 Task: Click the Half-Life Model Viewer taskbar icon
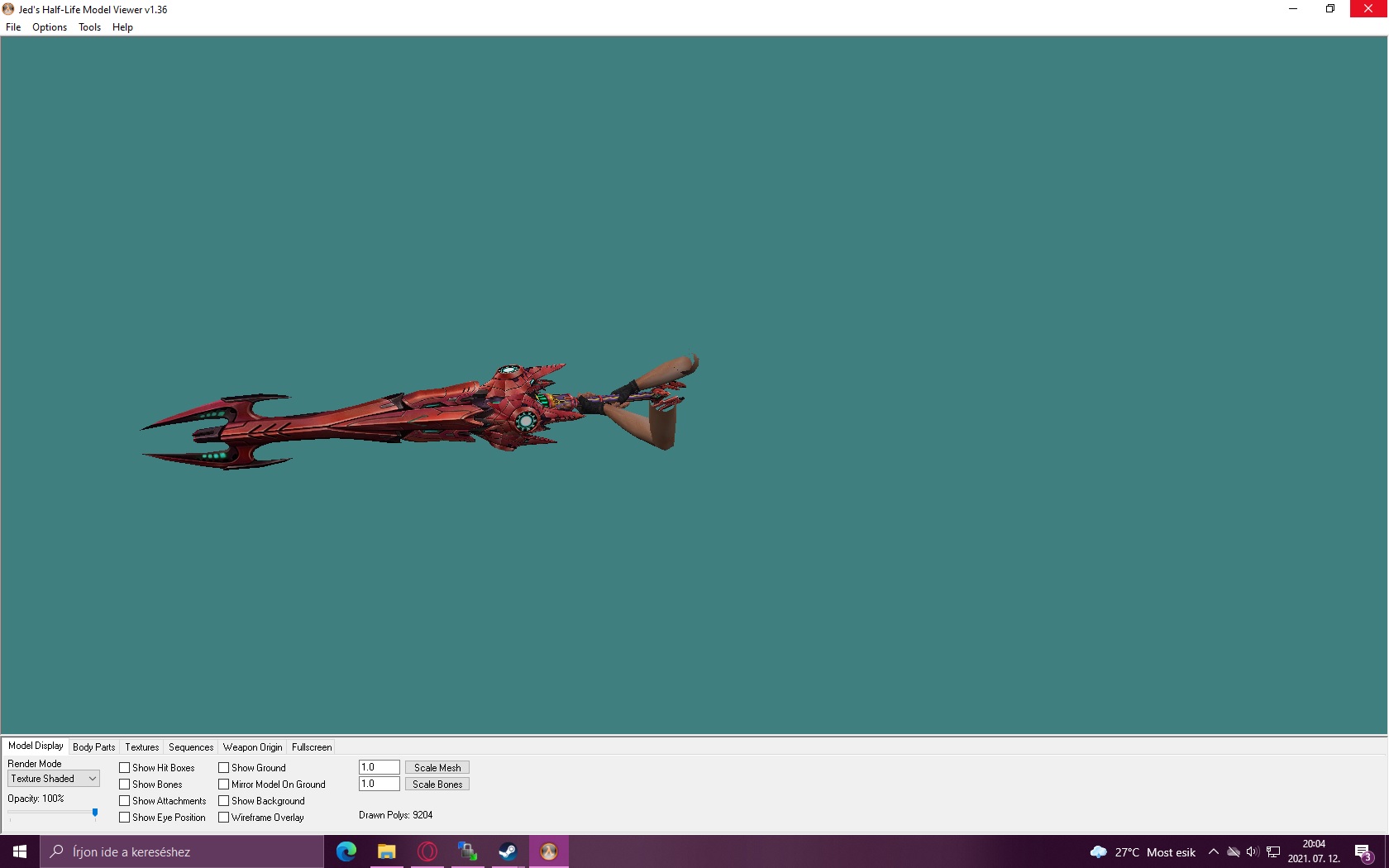pos(548,851)
